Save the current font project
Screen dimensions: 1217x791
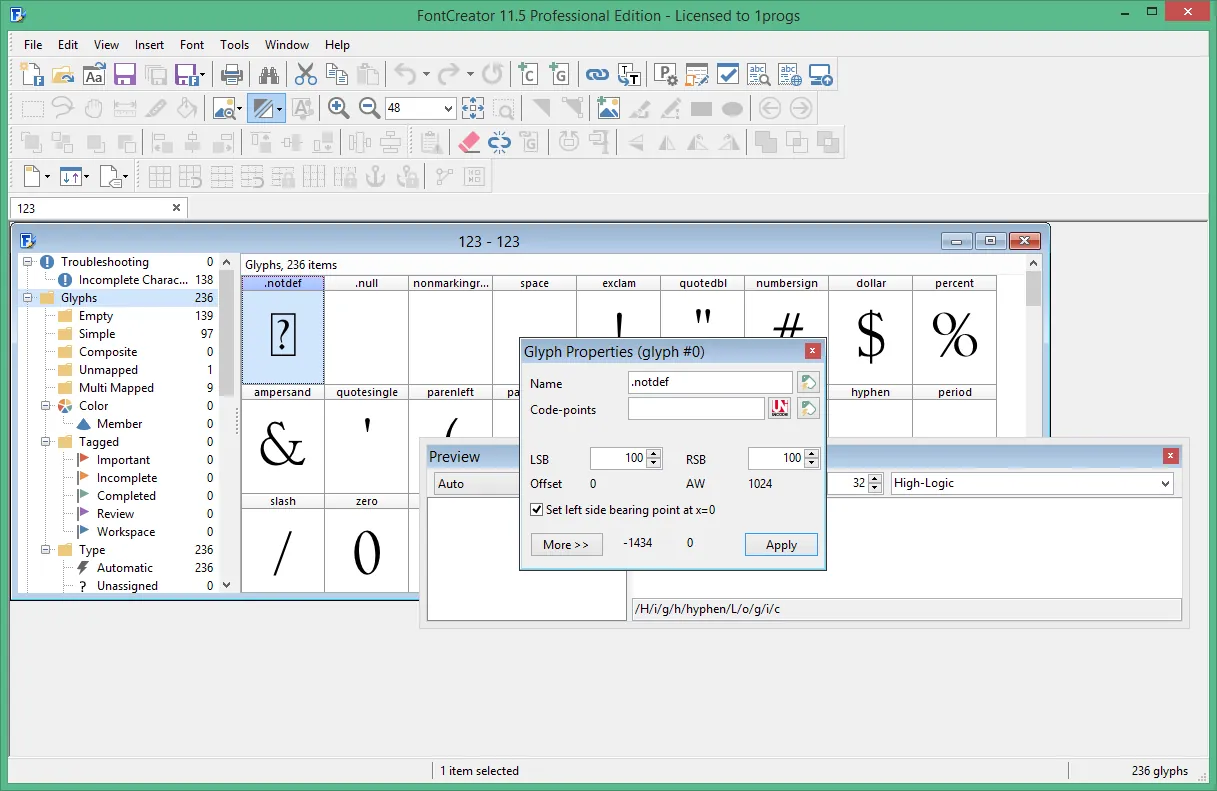[x=125, y=74]
